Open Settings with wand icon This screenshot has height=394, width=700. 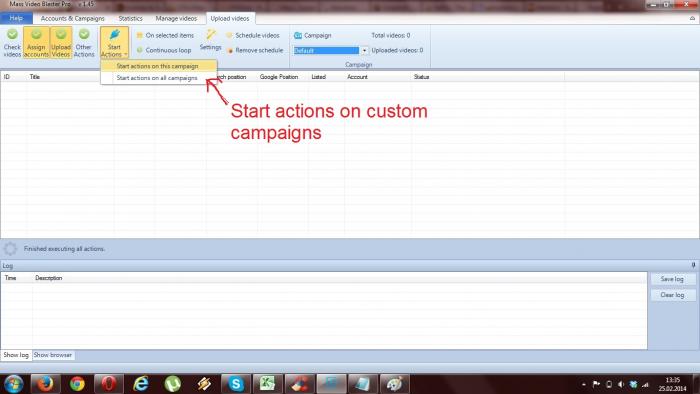click(x=210, y=40)
